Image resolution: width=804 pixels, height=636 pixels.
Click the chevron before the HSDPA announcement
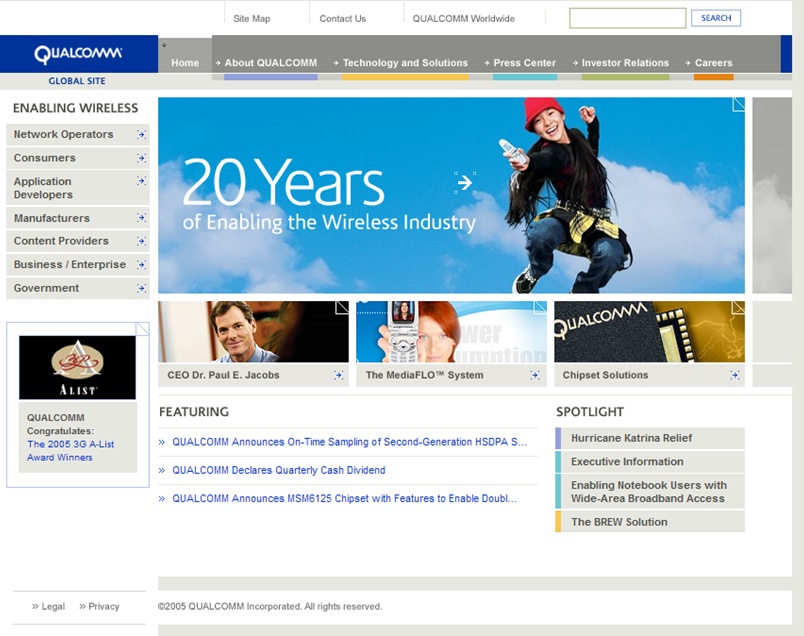tap(162, 442)
